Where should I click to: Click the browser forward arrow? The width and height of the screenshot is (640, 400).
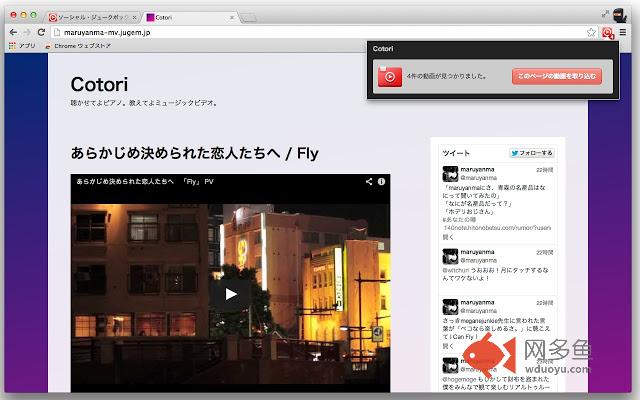click(x=27, y=32)
